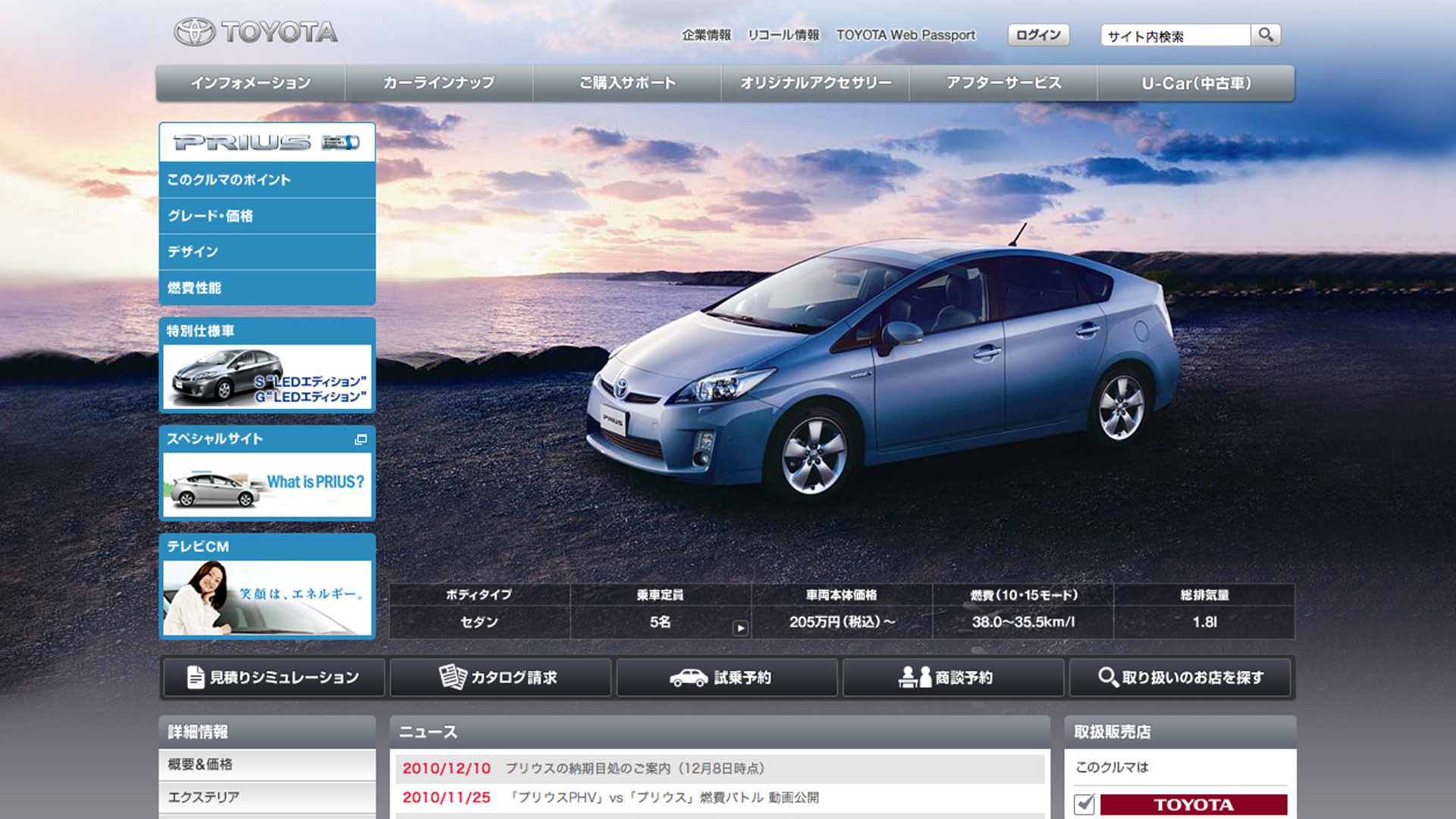Open the アフターサービス menu
The height and width of the screenshot is (819, 1456).
tap(1003, 83)
